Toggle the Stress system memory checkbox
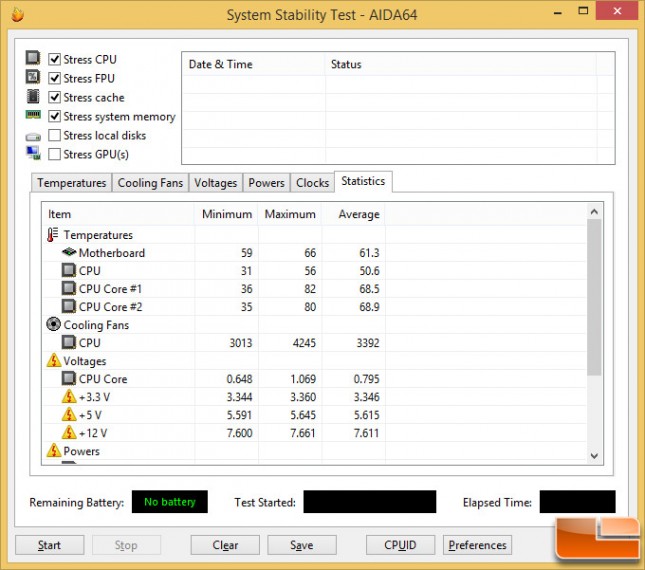 (x=54, y=116)
